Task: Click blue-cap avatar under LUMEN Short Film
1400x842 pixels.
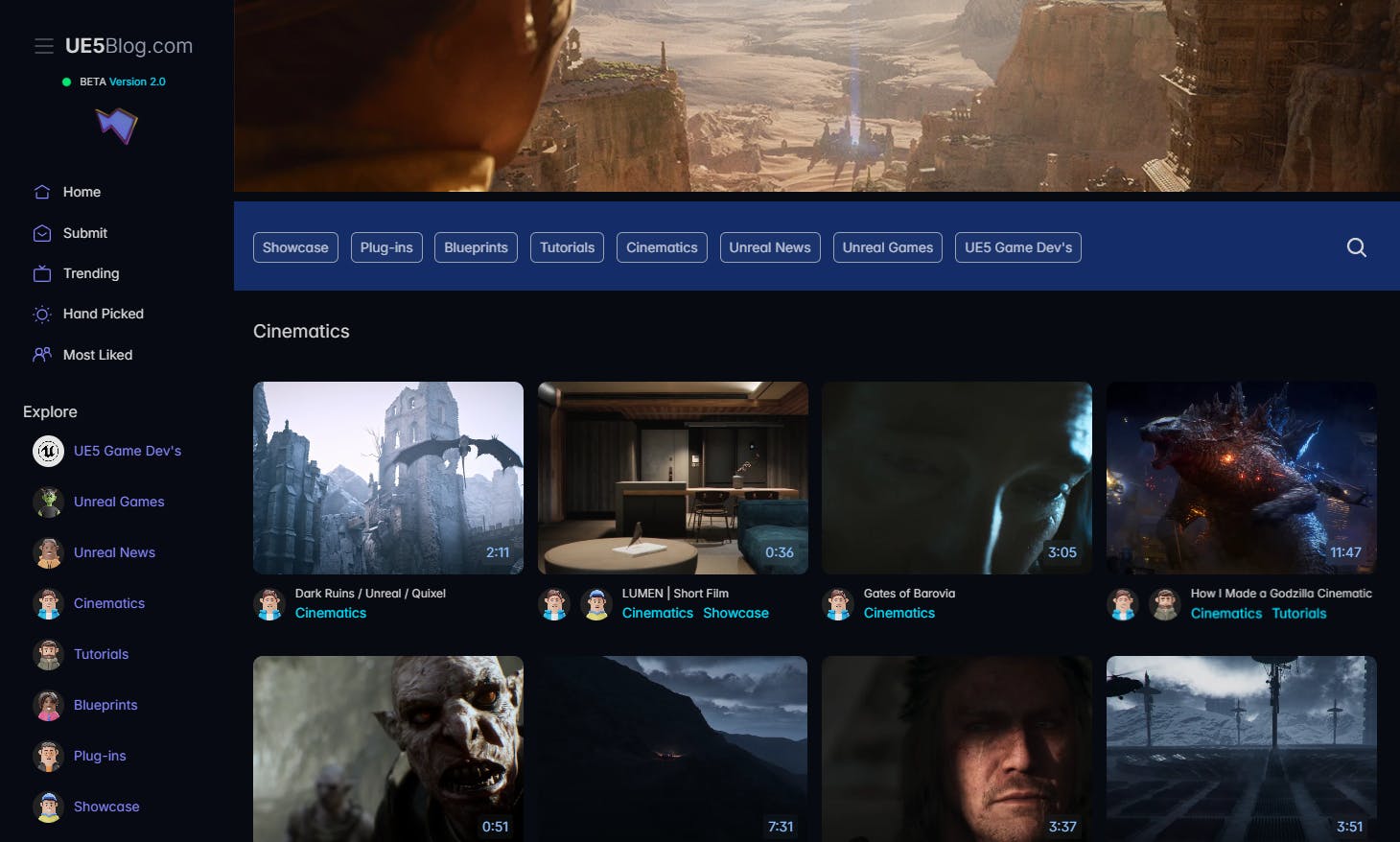Action: coord(596,604)
